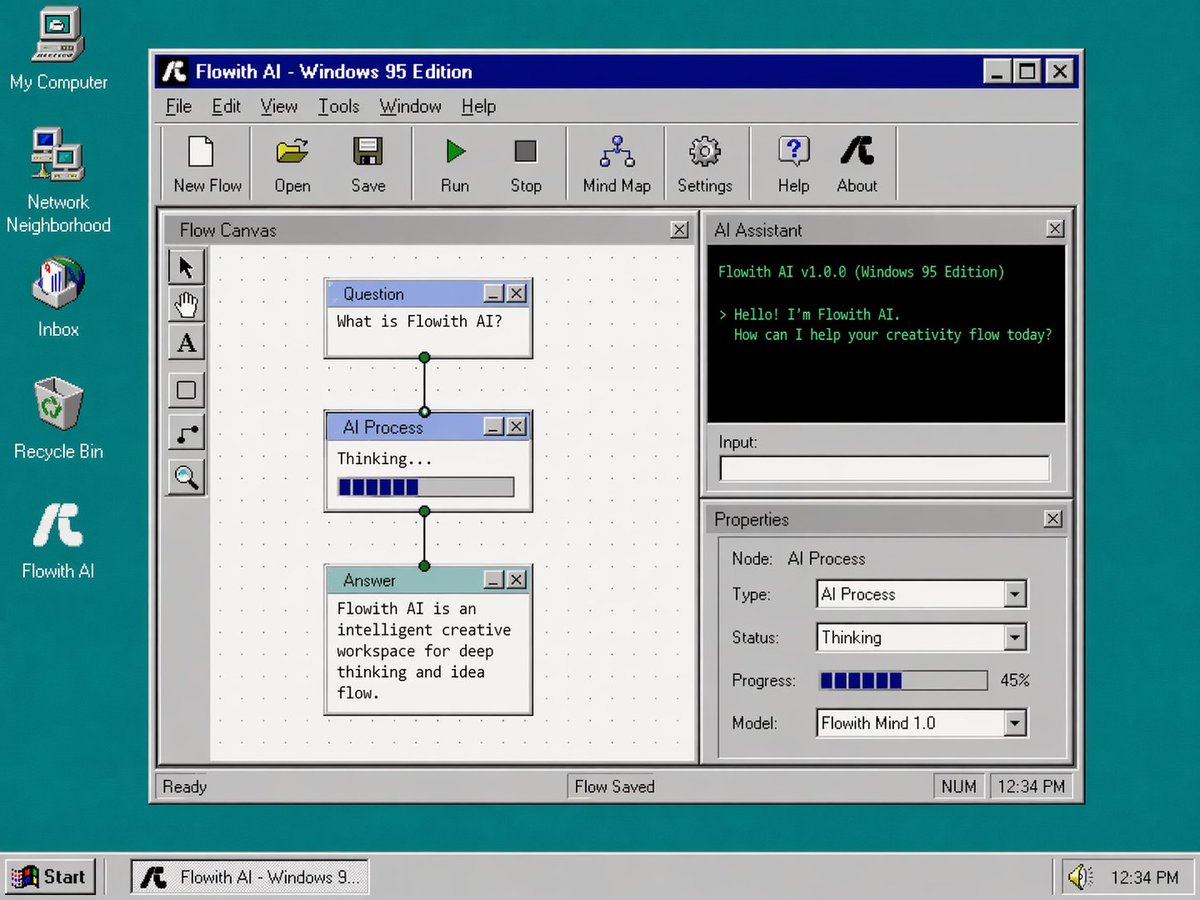
Task: Click the Flowith Mind 1.0 model value
Action: (x=878, y=723)
